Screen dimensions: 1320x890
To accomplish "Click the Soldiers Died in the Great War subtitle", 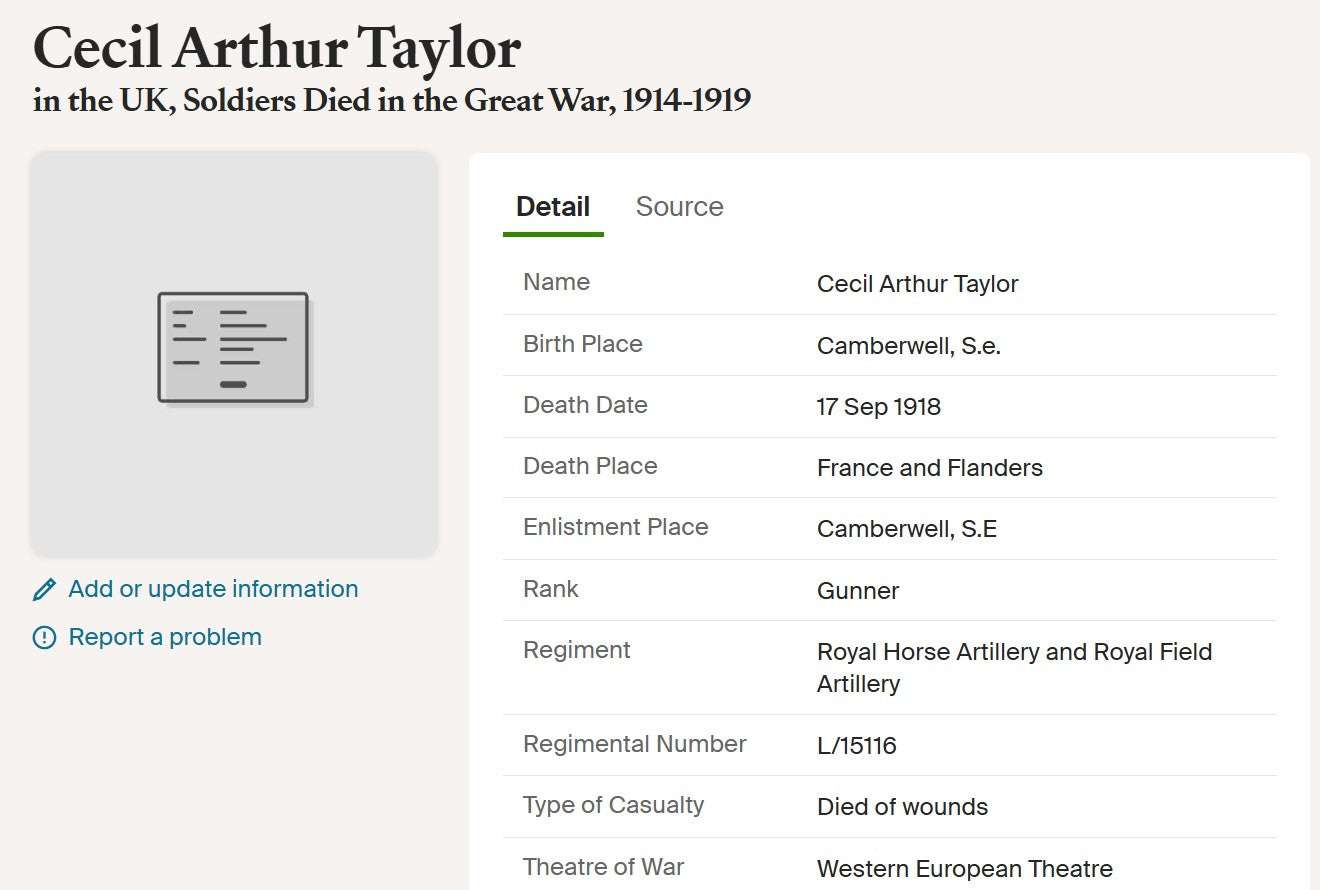I will [392, 100].
